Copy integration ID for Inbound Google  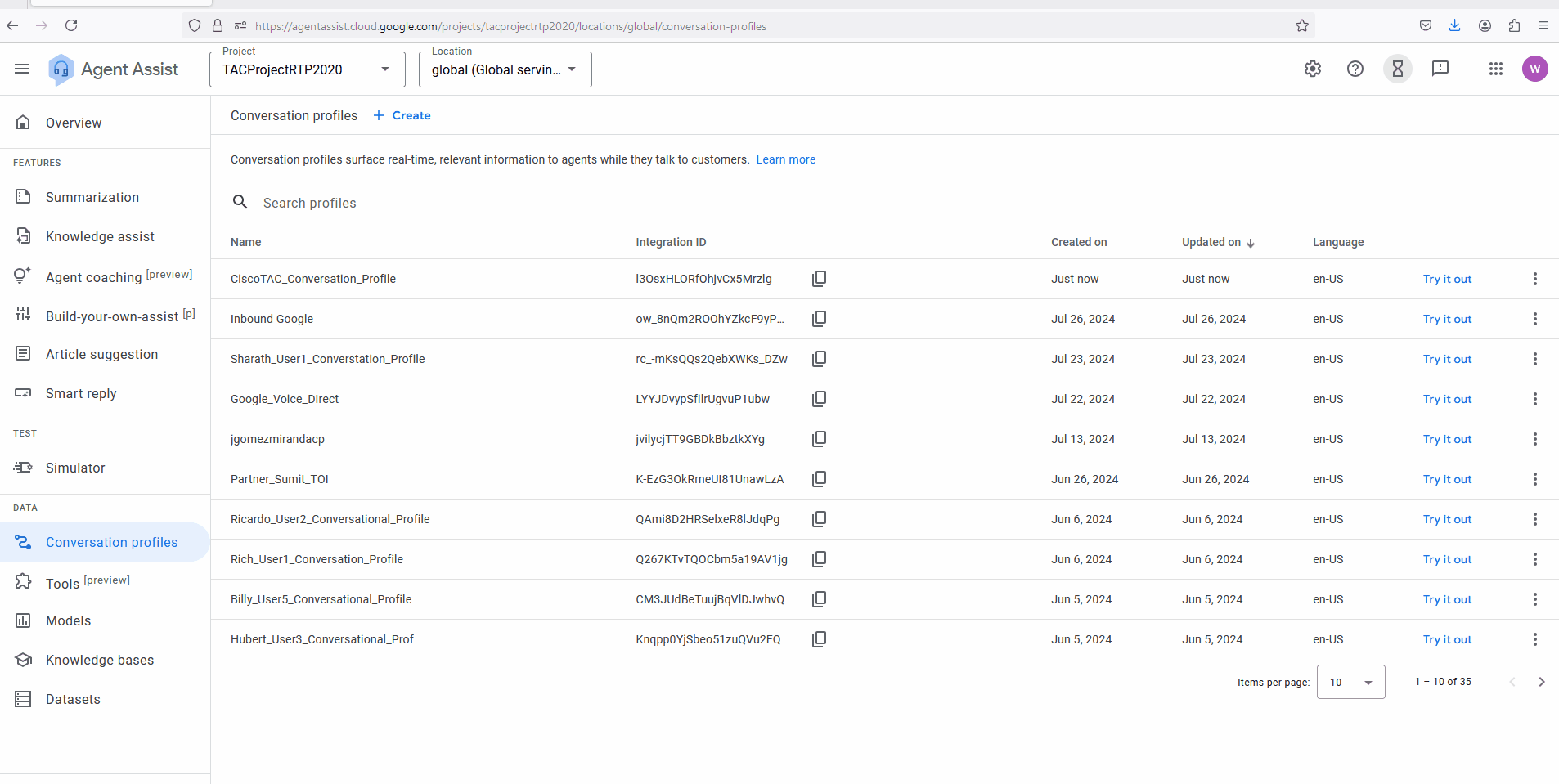point(819,319)
